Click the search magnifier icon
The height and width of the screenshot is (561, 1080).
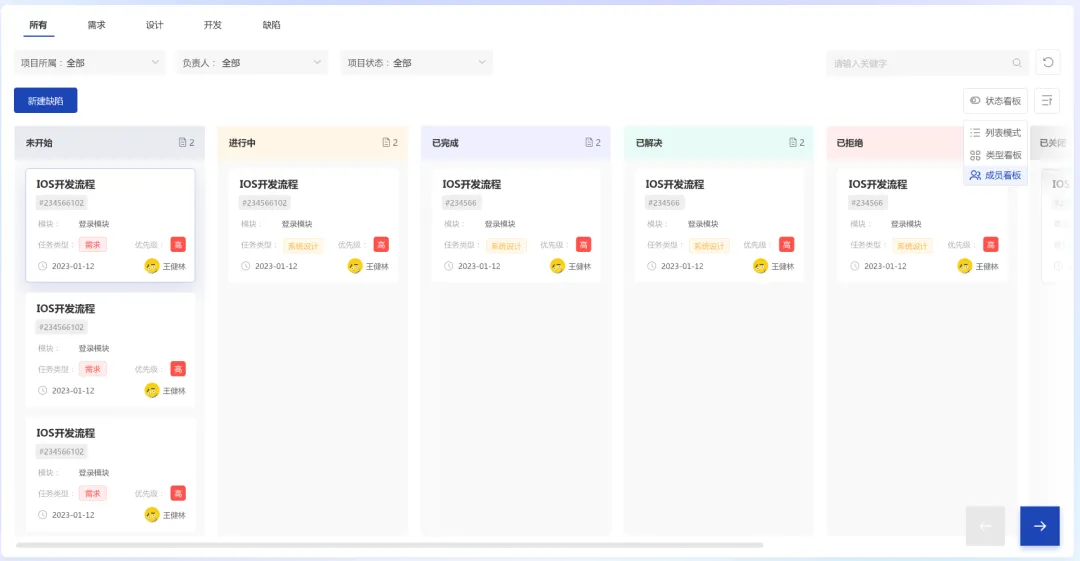(x=1017, y=63)
